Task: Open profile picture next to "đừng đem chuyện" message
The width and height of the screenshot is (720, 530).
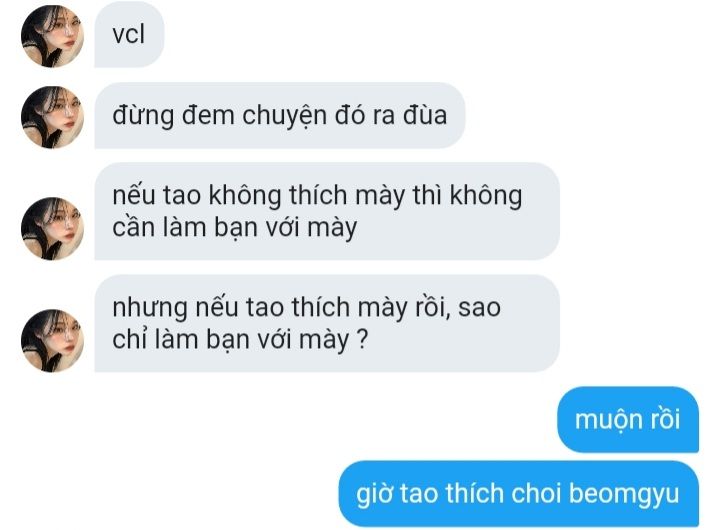Action: [x=52, y=117]
